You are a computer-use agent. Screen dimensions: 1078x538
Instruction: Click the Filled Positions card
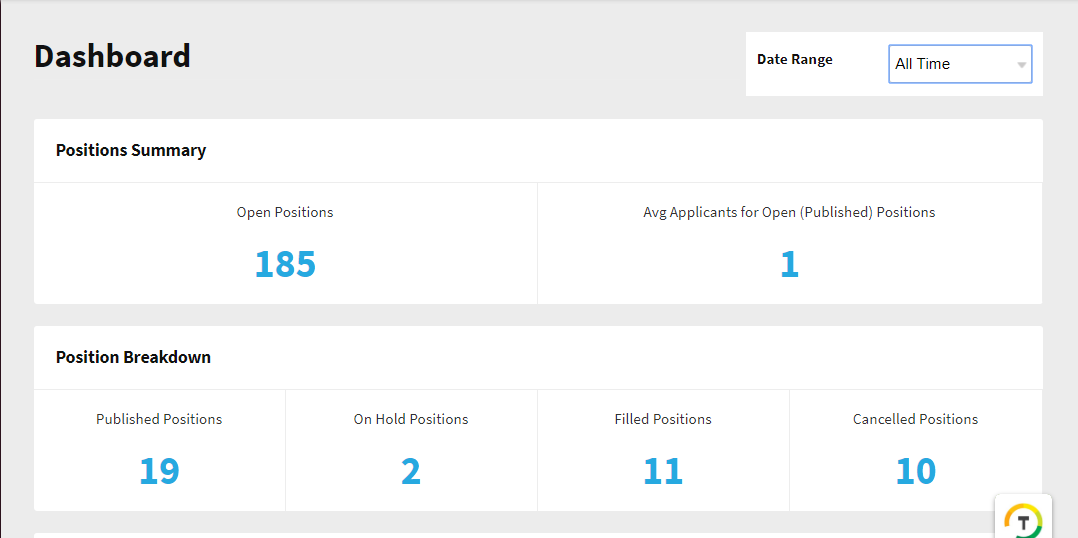(663, 450)
